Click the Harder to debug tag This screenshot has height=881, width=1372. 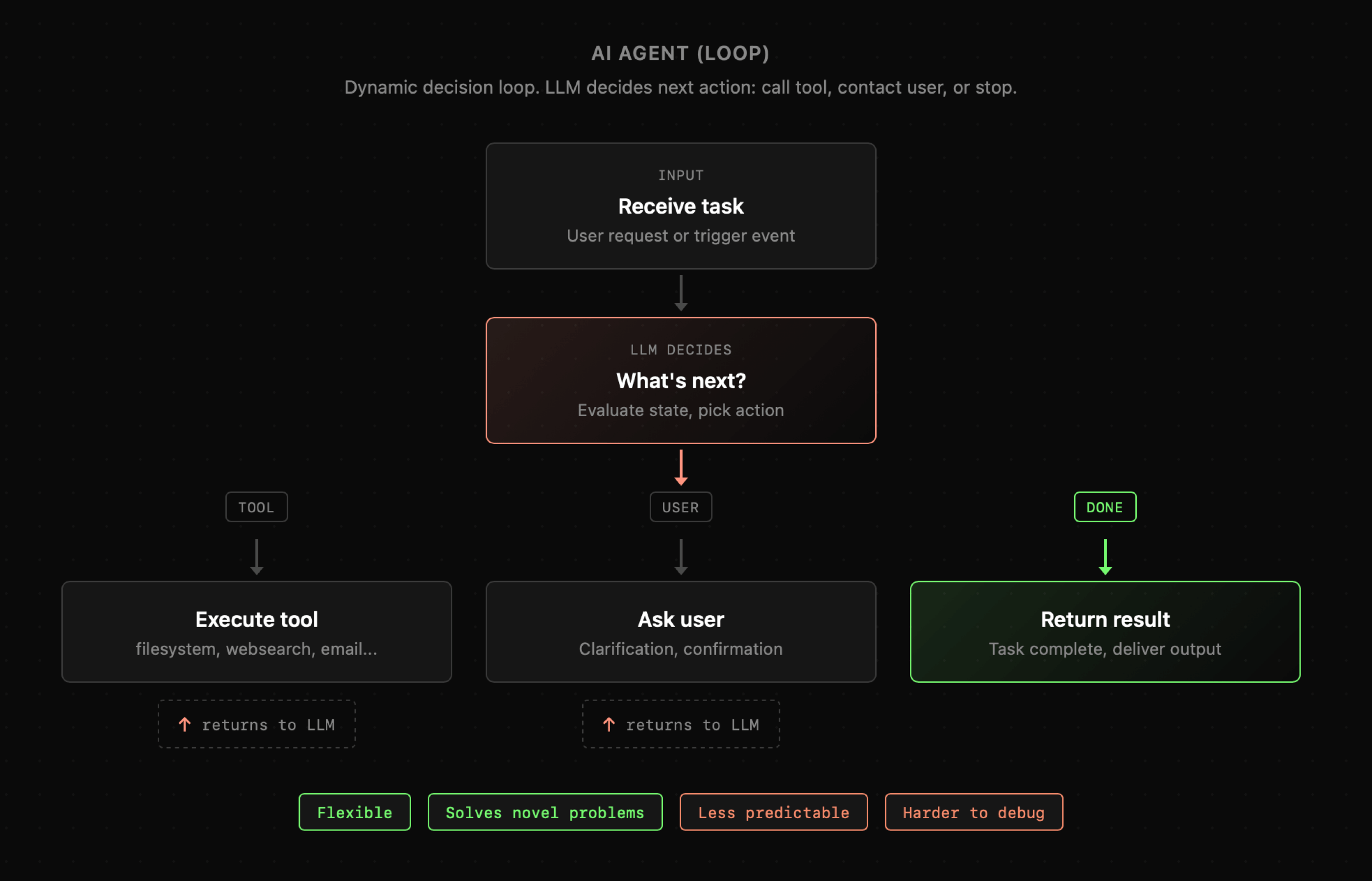coord(974,812)
